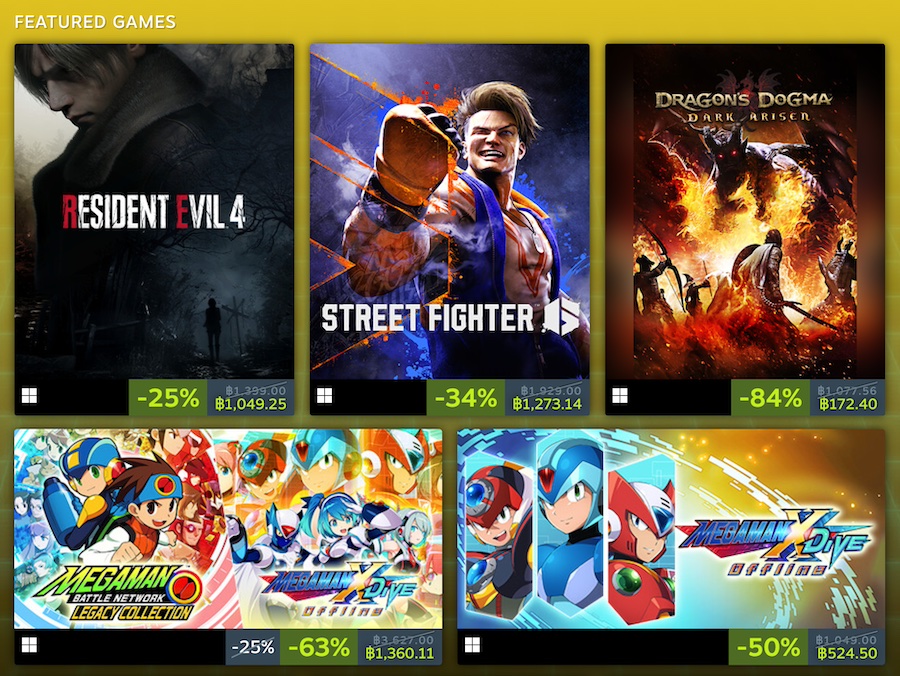Open Mega Man X DiVE Offline banner

(x=671, y=529)
